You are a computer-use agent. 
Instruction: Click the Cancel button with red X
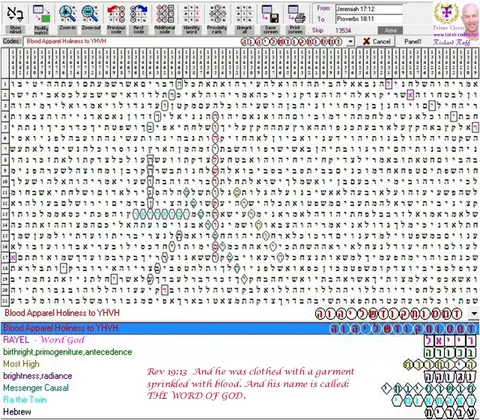click(377, 41)
